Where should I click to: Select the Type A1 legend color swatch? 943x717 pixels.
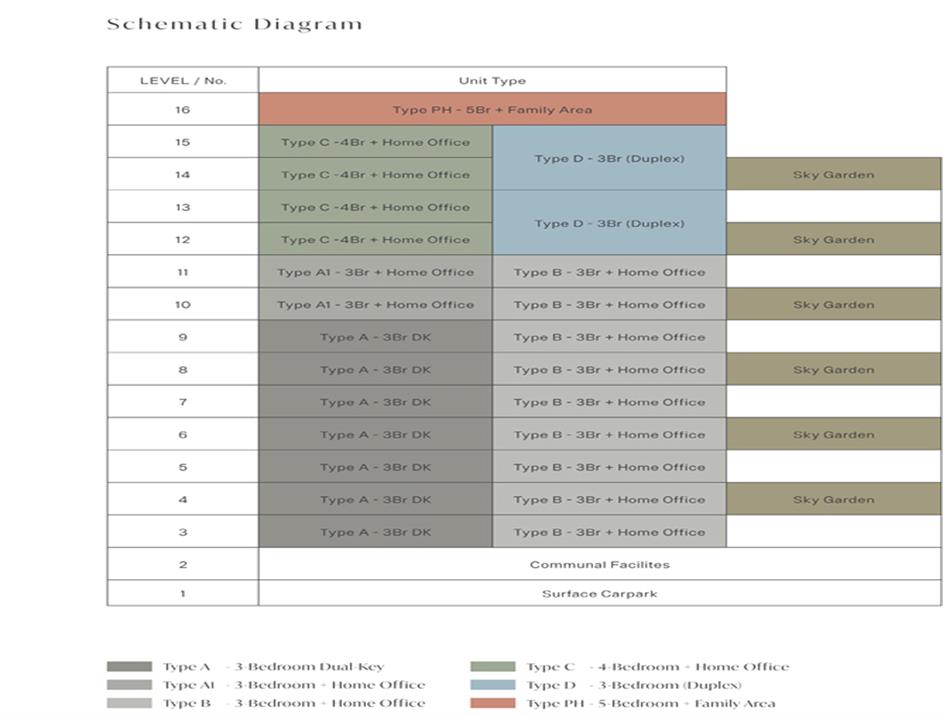pyautogui.click(x=129, y=685)
